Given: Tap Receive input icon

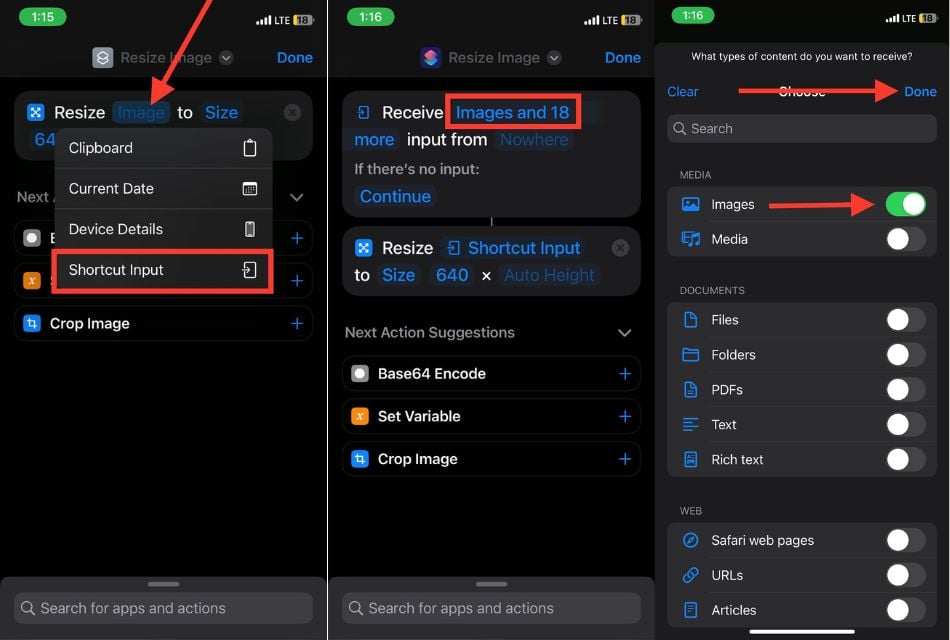Looking at the screenshot, I should click(364, 113).
